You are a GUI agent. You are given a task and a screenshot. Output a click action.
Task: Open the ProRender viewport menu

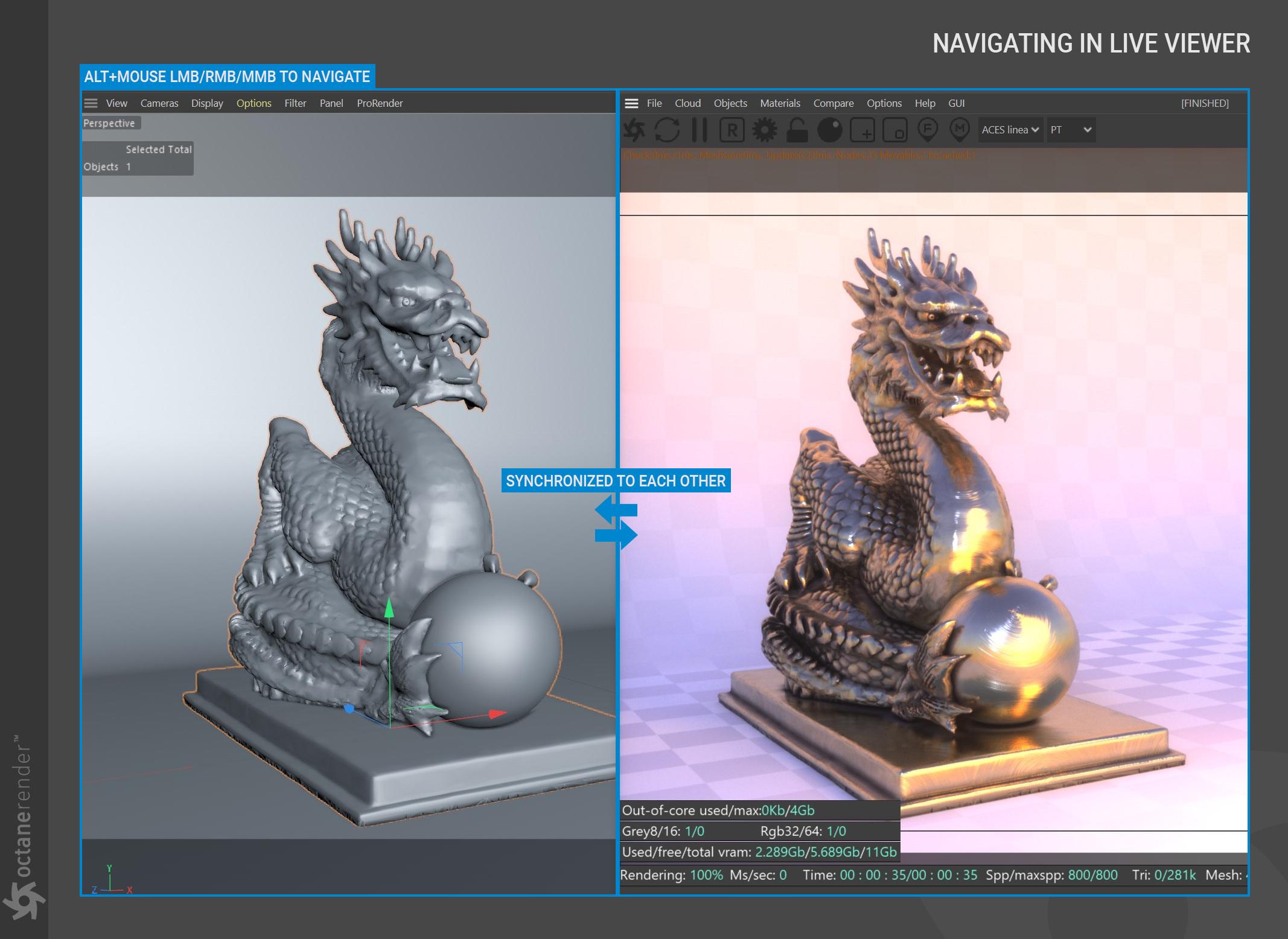380,103
